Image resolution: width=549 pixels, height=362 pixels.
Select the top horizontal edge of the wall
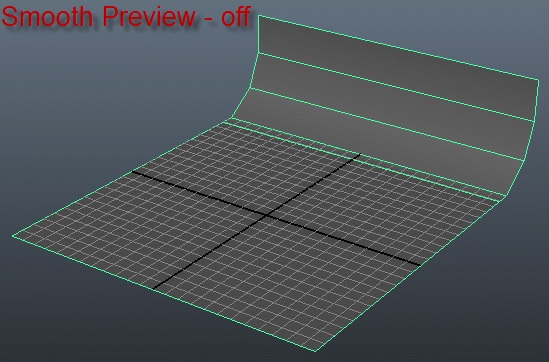click(398, 48)
